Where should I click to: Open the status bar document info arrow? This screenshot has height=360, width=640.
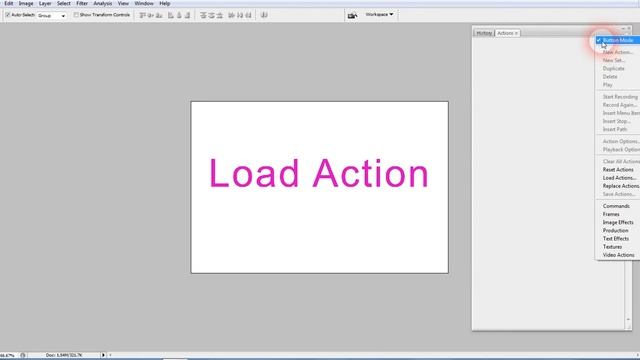coord(103,356)
